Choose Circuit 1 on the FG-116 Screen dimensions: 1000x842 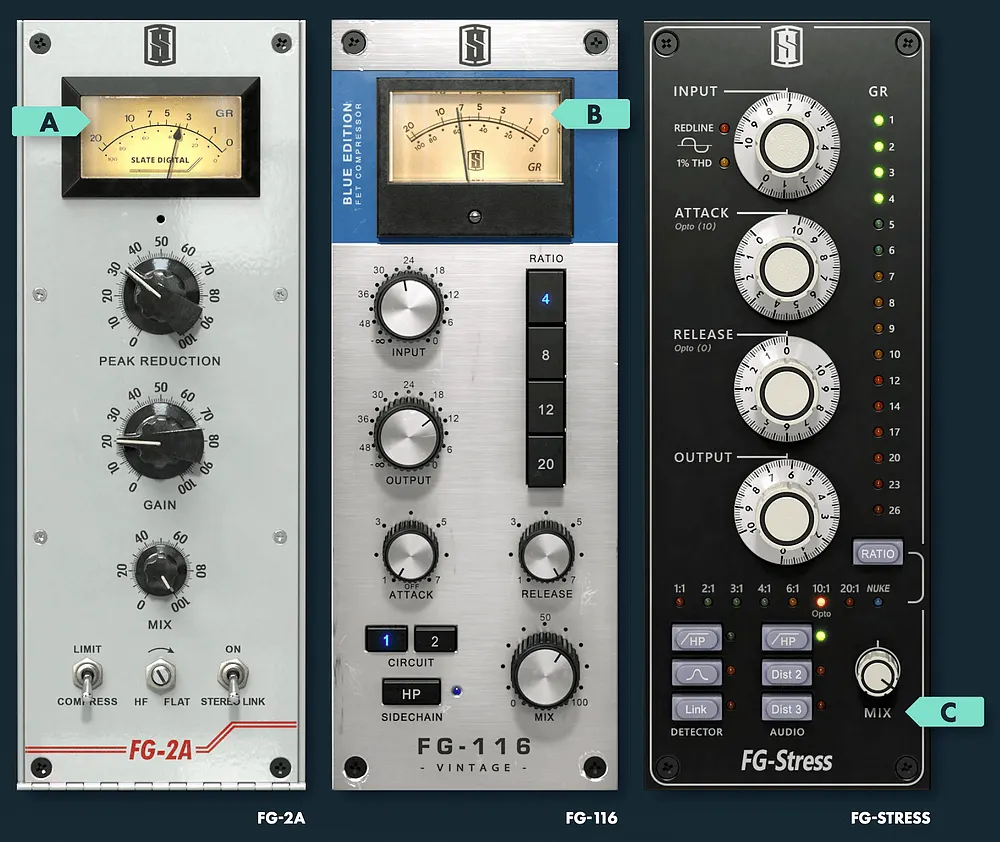point(386,640)
